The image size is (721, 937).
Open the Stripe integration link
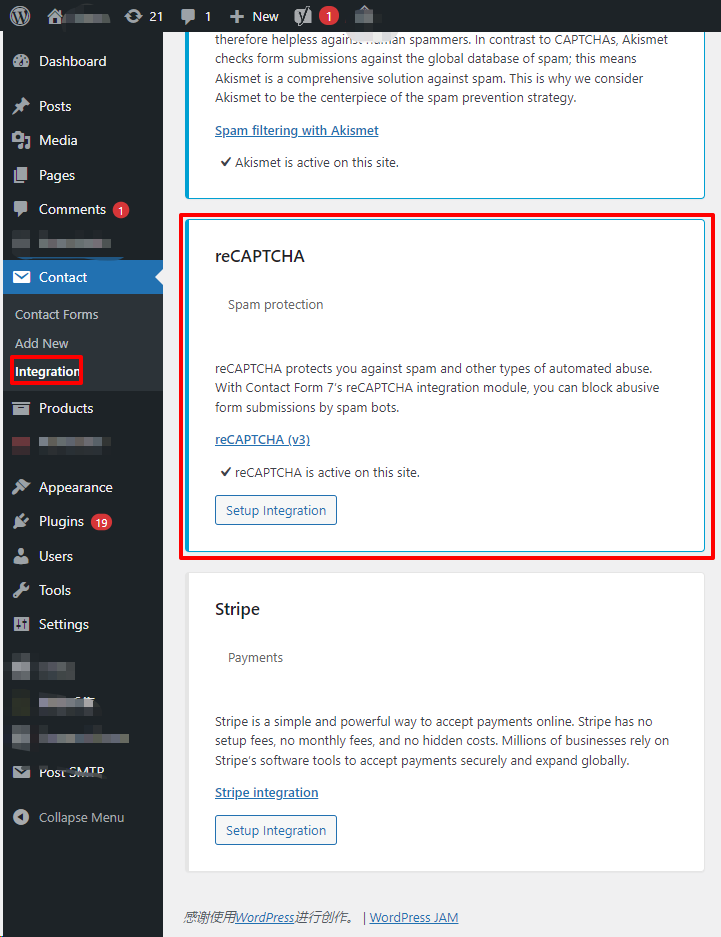[266, 792]
